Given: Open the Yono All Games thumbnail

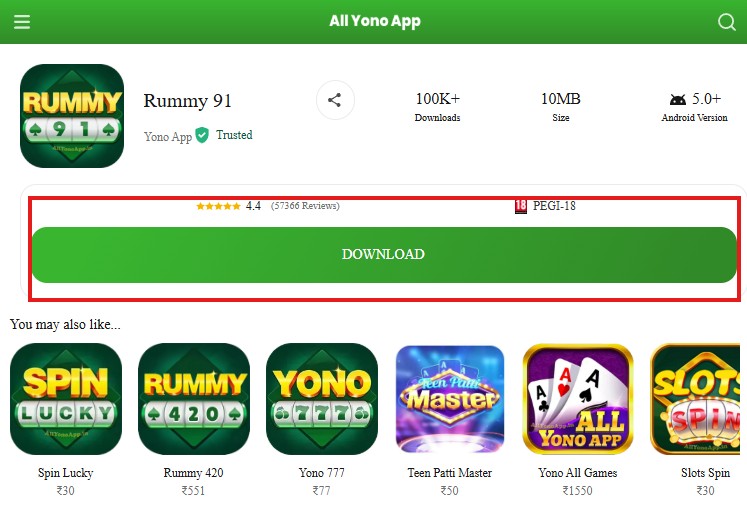Looking at the screenshot, I should [578, 399].
